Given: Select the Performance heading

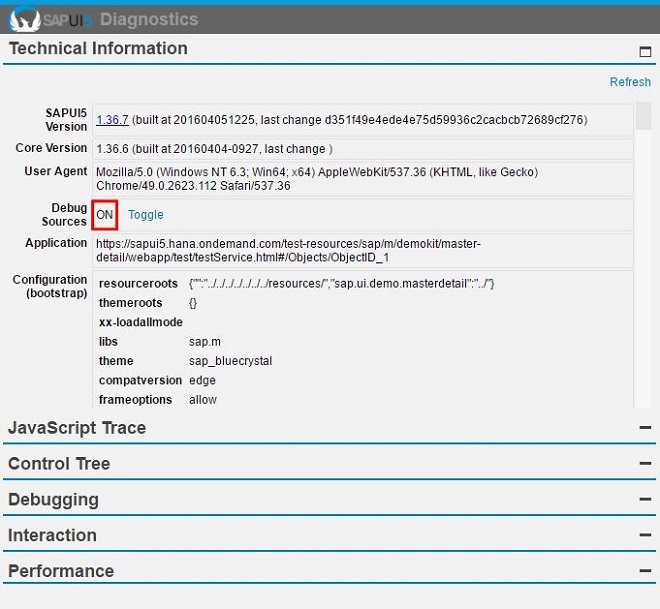Looking at the screenshot, I should (61, 571).
